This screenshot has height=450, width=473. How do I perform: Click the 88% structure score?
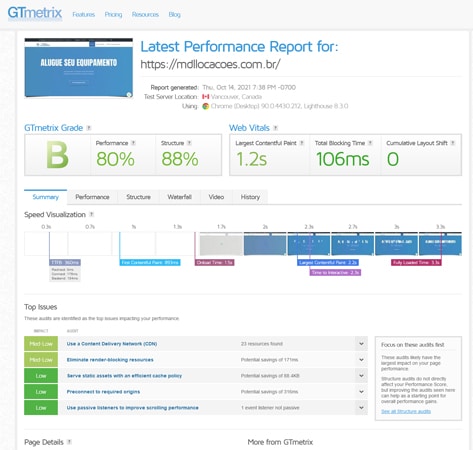click(180, 159)
